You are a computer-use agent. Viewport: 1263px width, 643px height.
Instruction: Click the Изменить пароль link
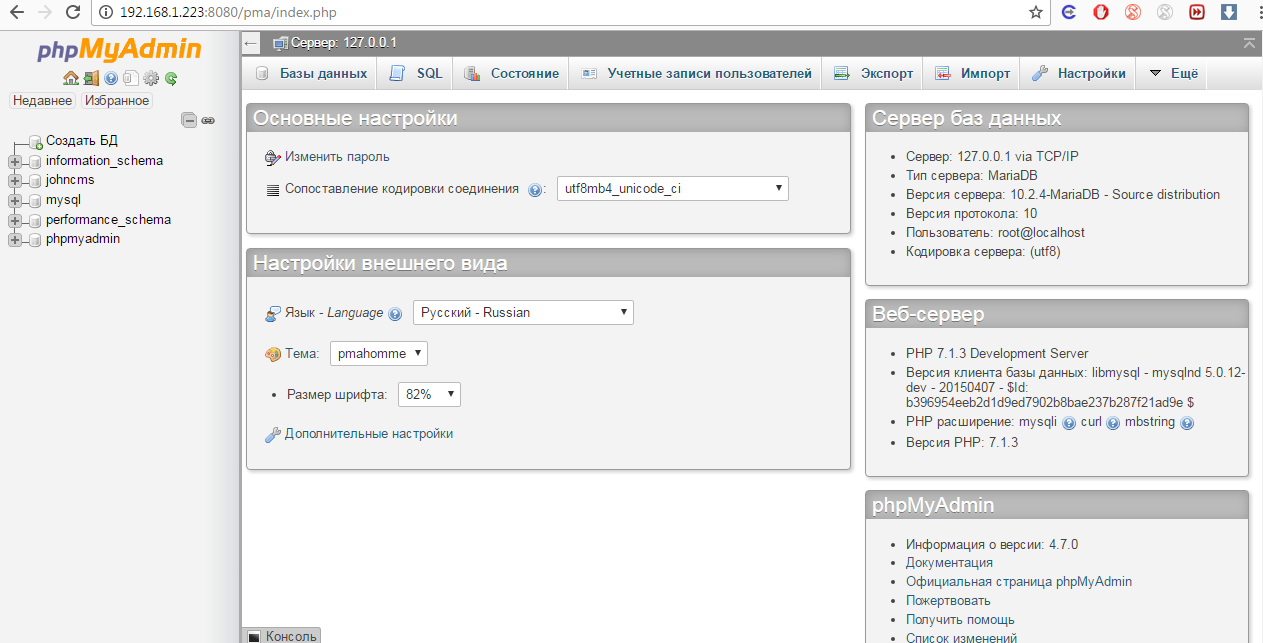point(337,157)
